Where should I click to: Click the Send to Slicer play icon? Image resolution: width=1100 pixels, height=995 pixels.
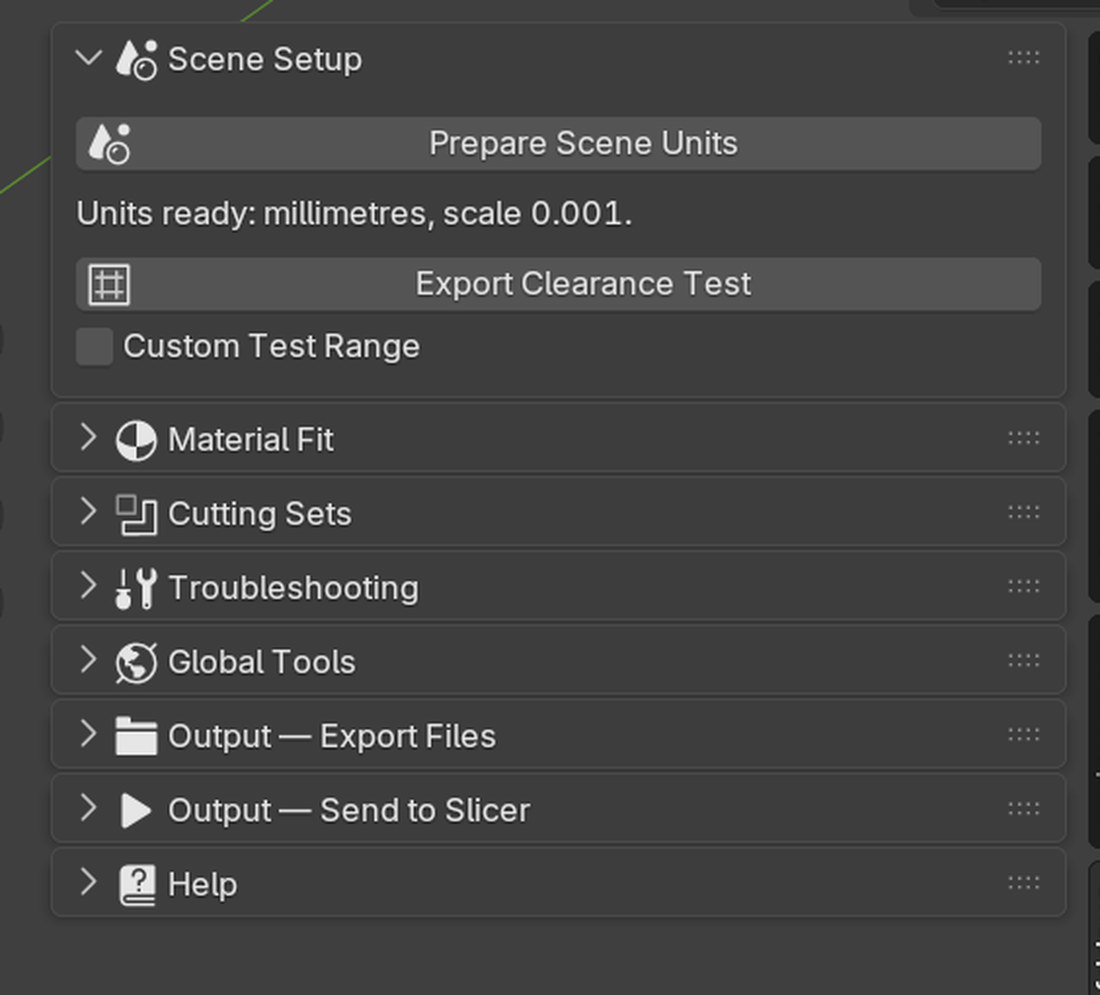click(x=136, y=811)
